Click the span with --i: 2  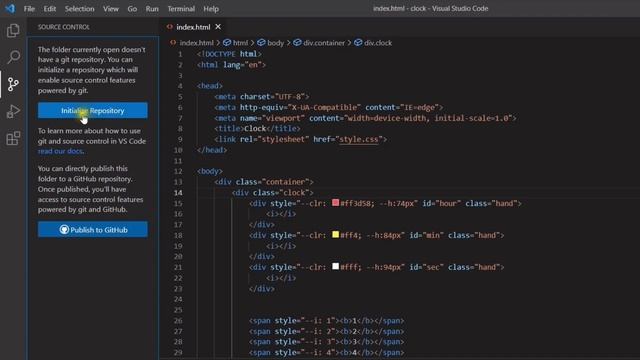[x=327, y=331]
